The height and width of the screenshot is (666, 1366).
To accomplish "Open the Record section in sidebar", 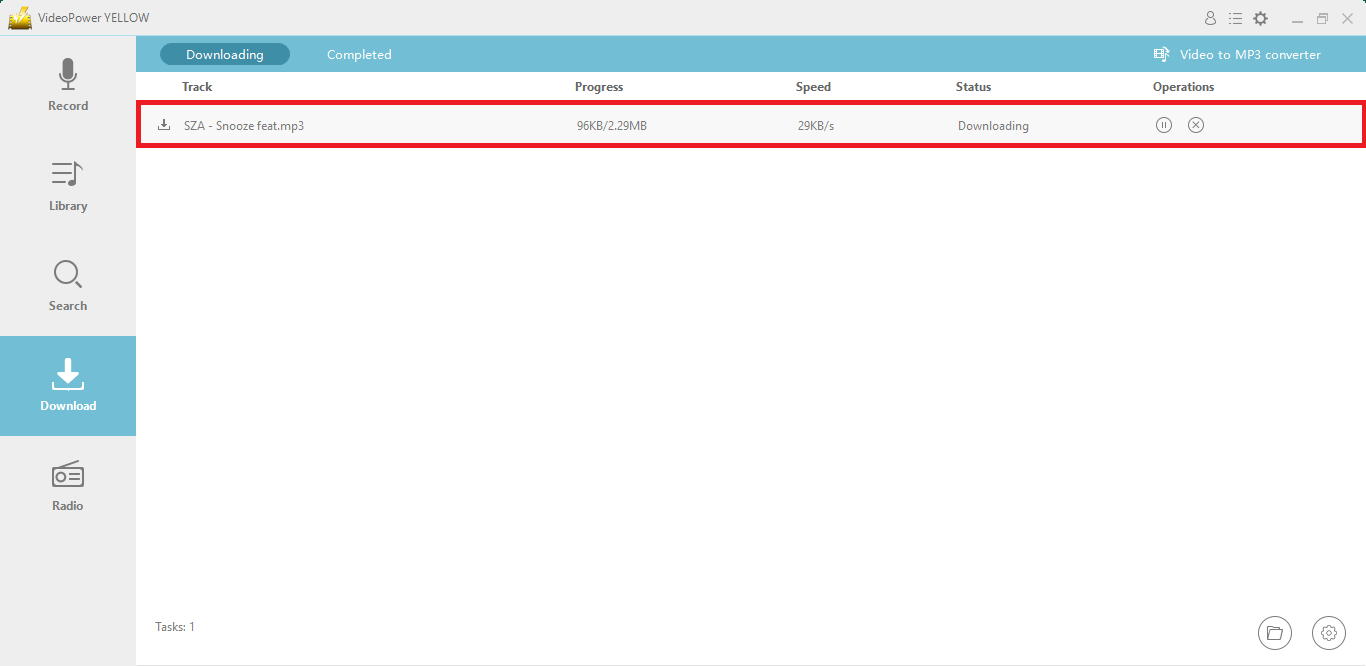I will (x=68, y=86).
